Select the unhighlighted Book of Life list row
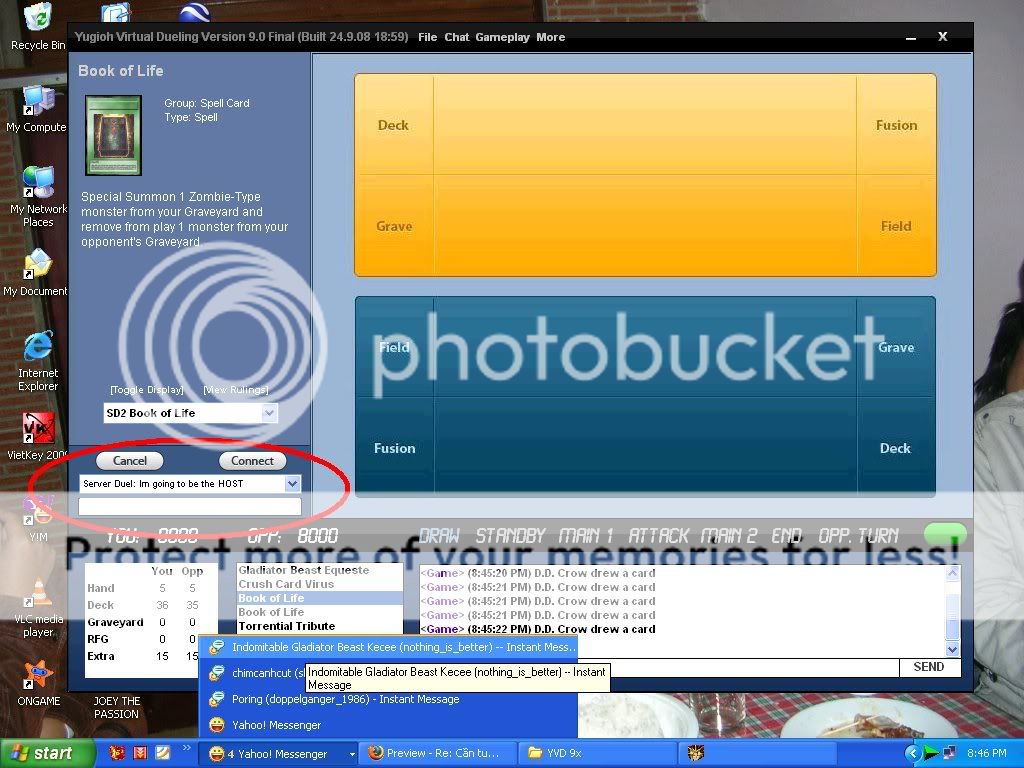 (319, 612)
